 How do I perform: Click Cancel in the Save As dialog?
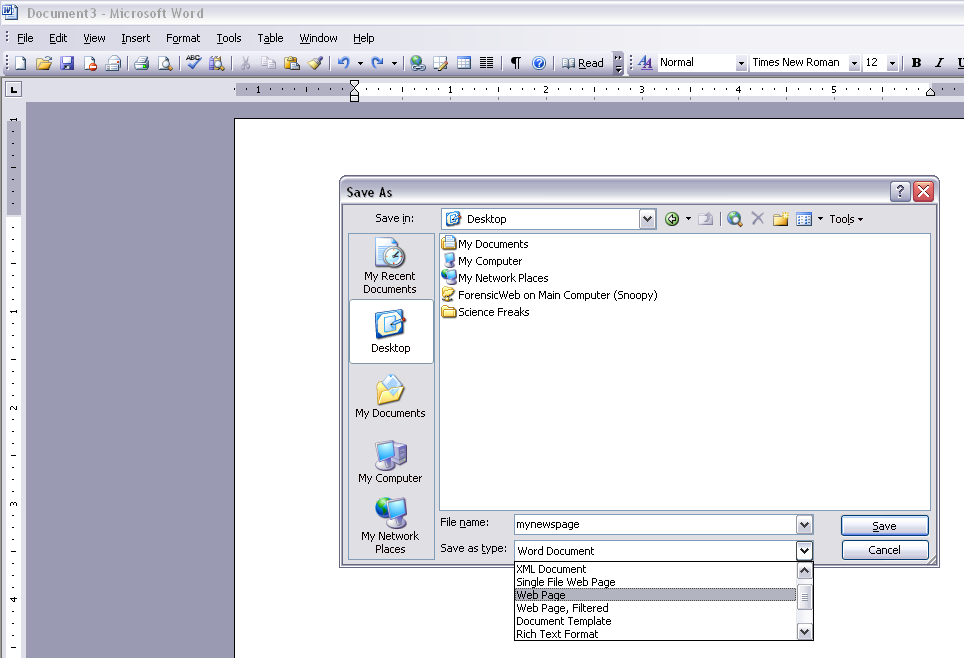point(885,550)
